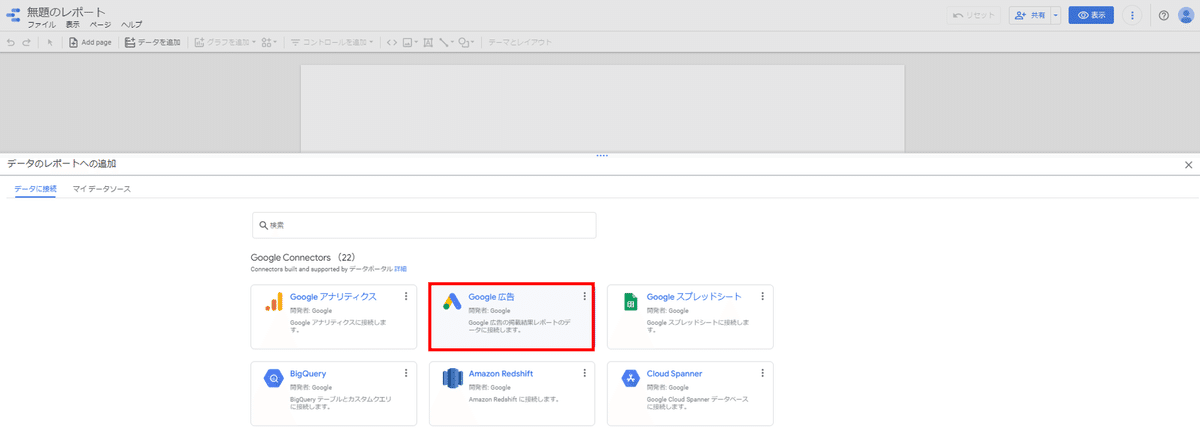Open the グラフを追加 dropdown

click(x=224, y=42)
